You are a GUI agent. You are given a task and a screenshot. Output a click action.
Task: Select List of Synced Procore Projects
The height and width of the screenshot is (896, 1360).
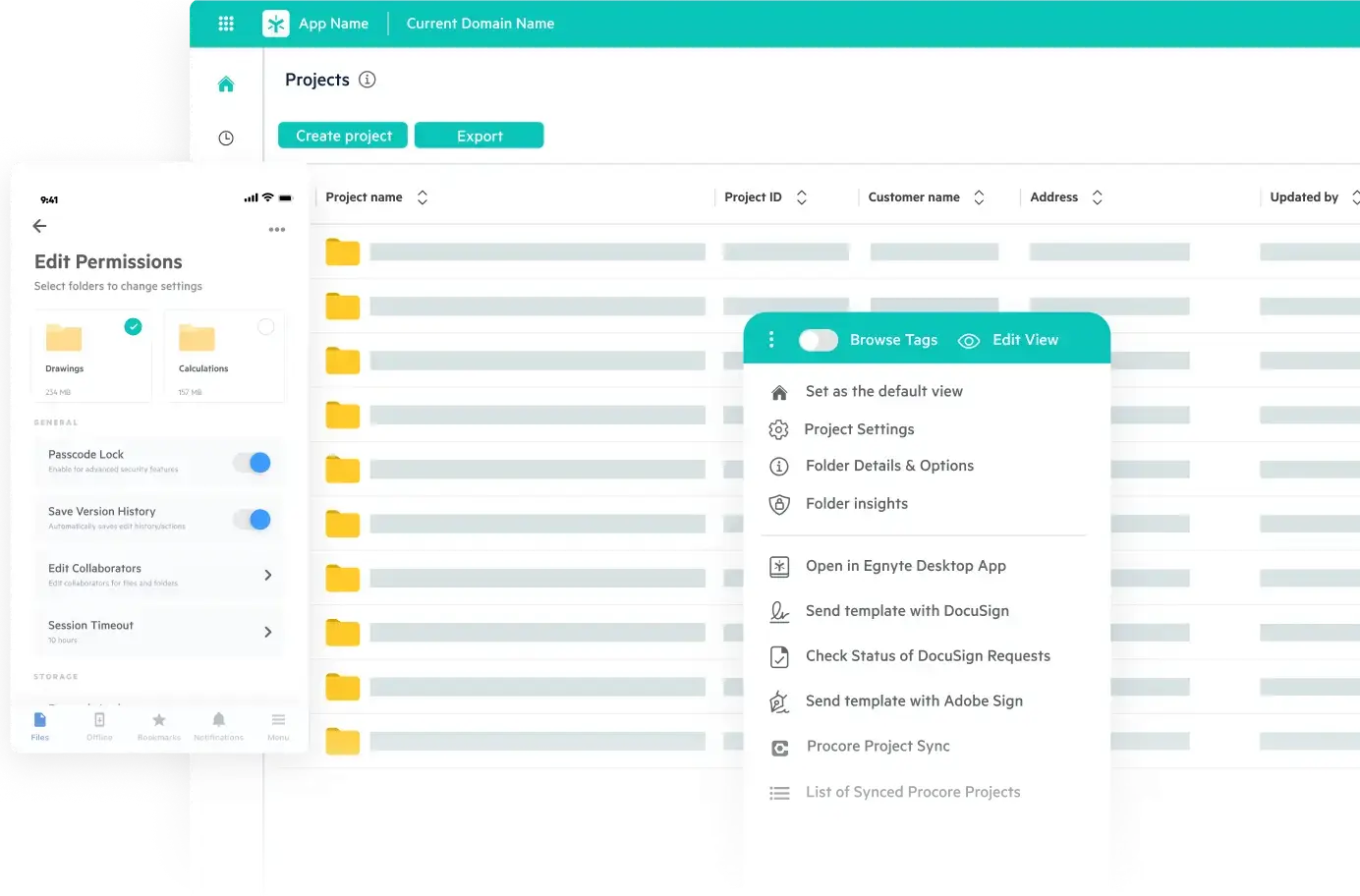[x=913, y=792]
